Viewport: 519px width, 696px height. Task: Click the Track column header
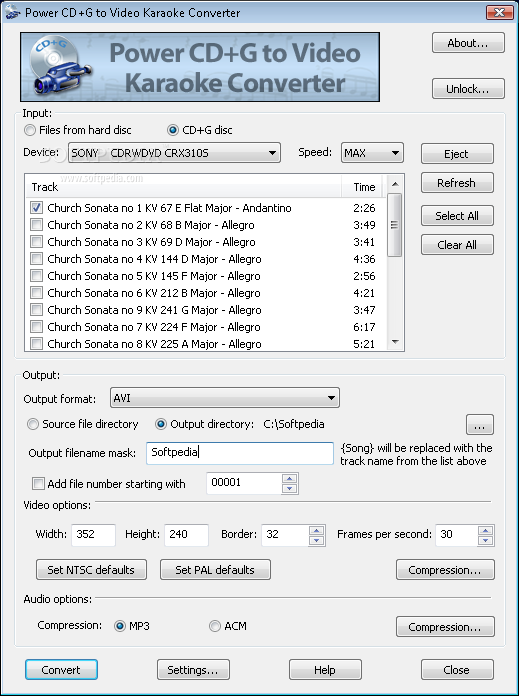(x=183, y=186)
